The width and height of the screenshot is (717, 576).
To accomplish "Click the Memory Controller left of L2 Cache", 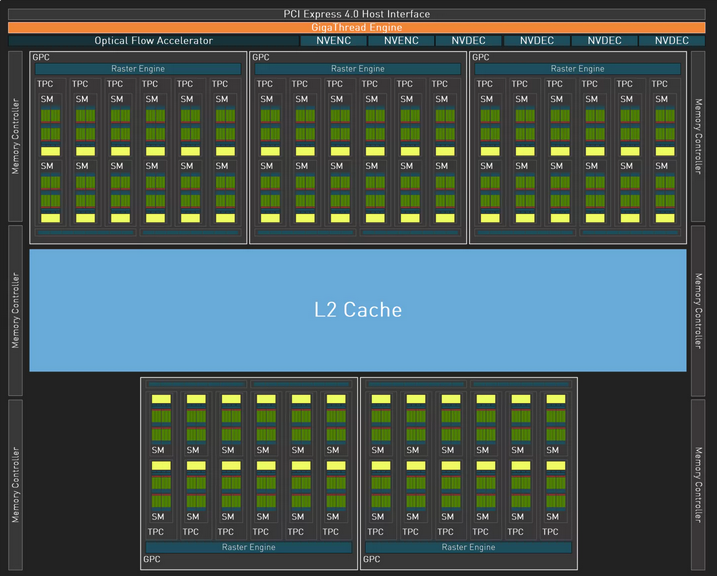I will (x=16, y=310).
